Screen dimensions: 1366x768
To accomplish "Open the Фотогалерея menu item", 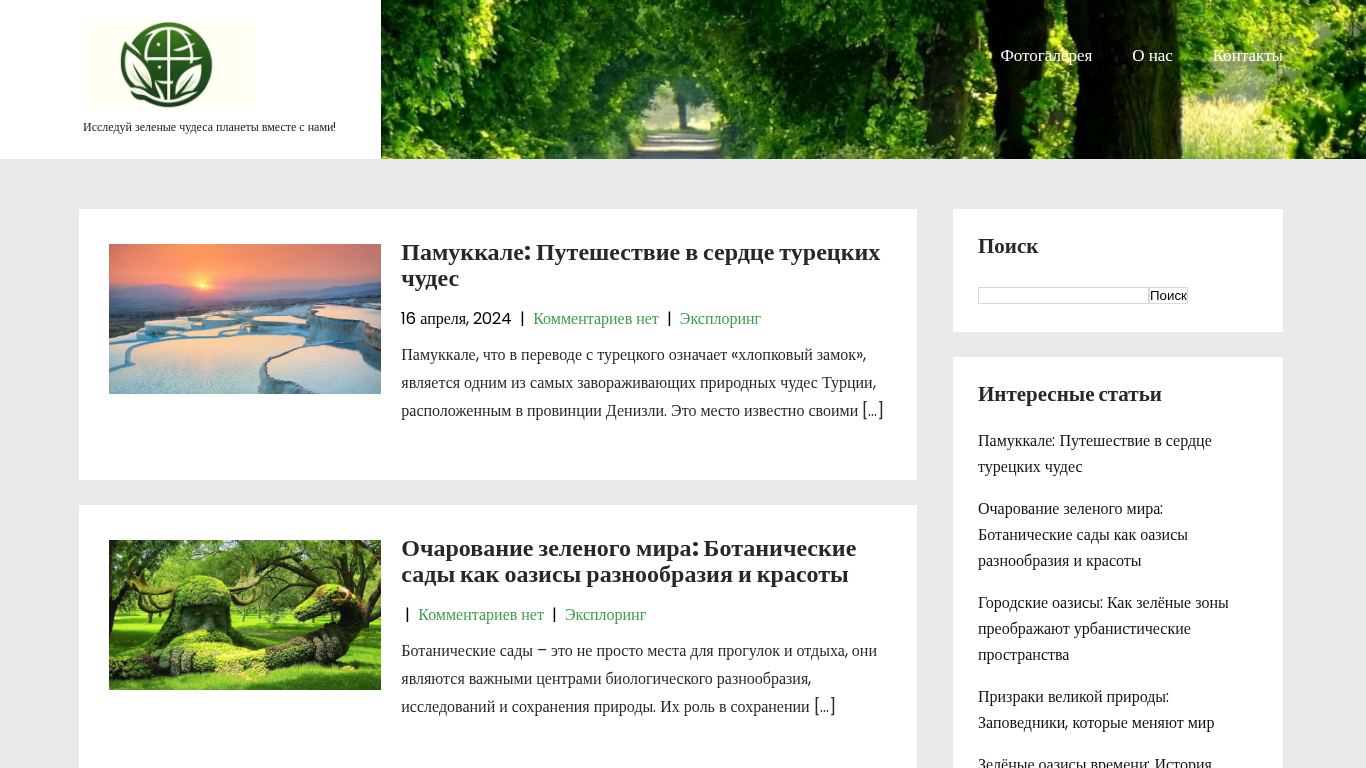I will [1046, 55].
